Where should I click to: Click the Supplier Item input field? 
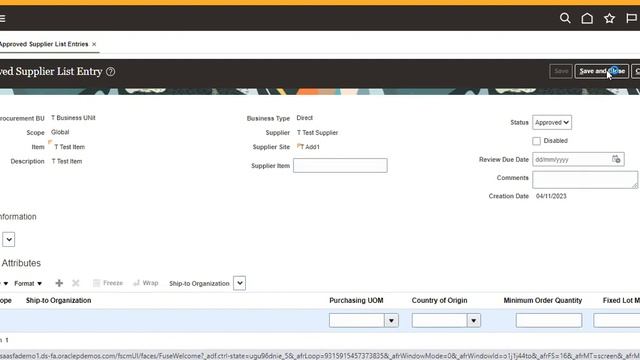(340, 165)
